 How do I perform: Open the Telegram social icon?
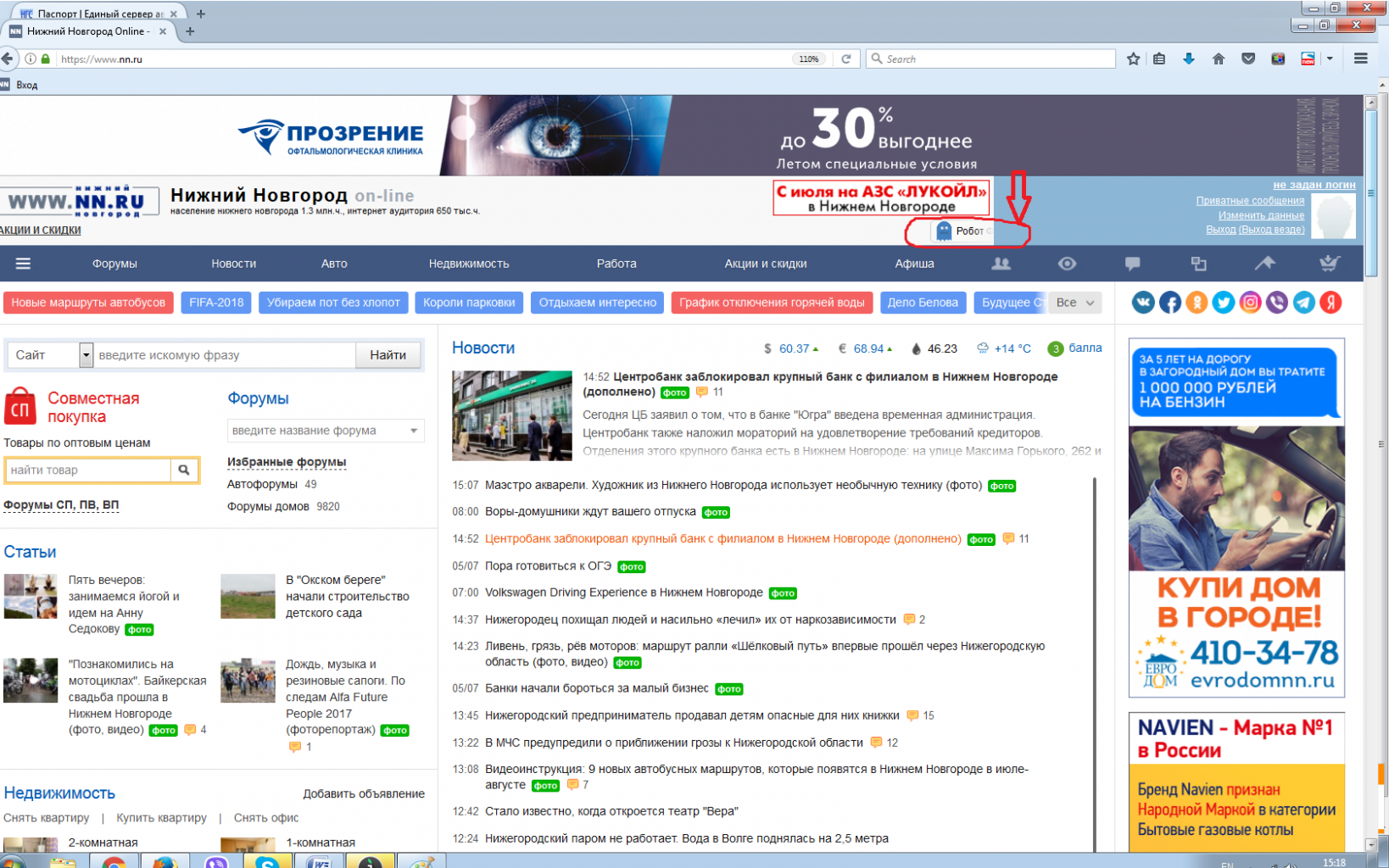tap(1303, 303)
